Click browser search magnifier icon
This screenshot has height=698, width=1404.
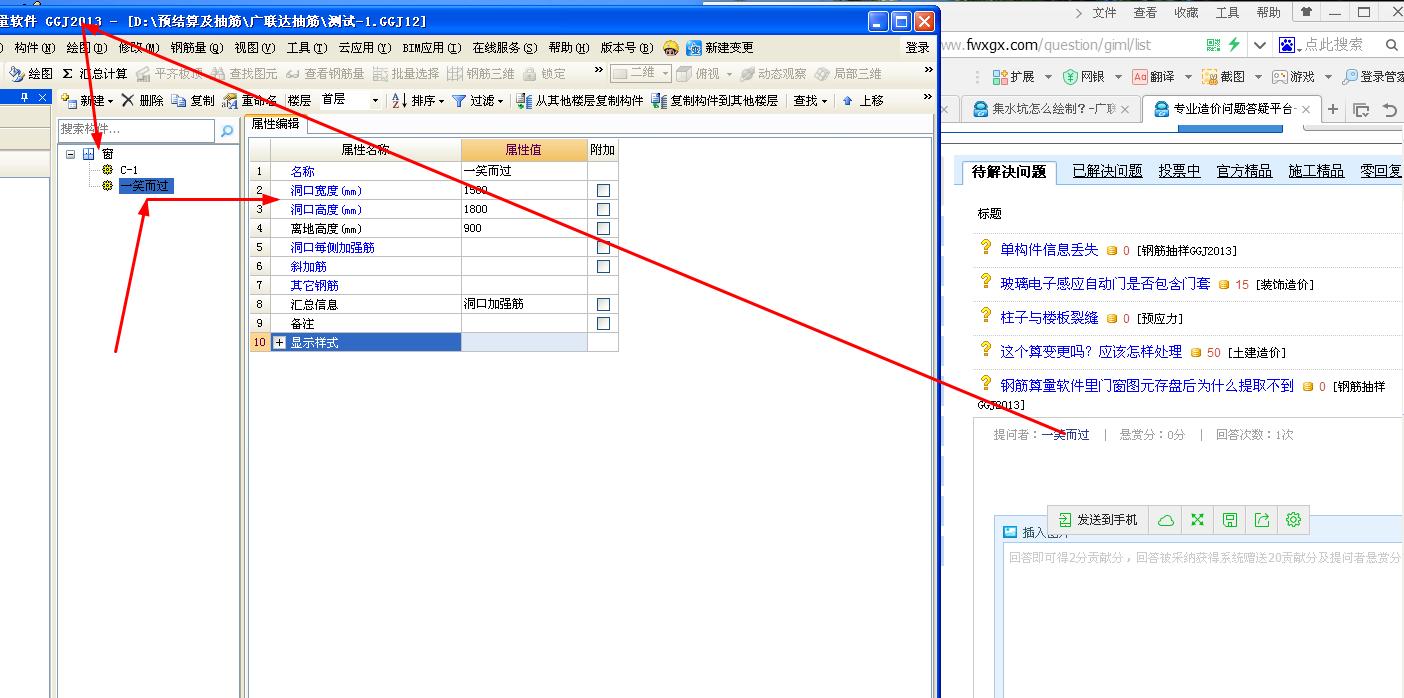pos(1391,45)
